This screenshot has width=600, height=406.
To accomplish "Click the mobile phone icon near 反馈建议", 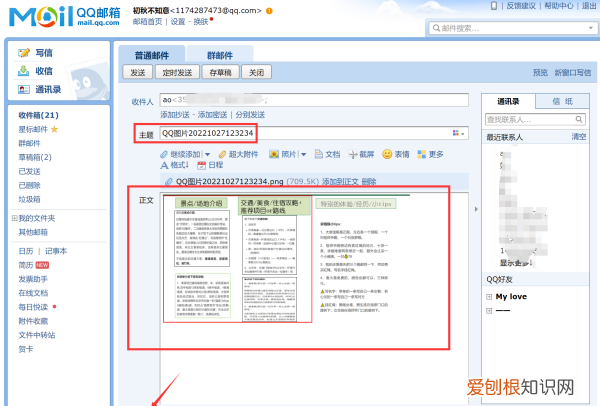I will point(494,5).
